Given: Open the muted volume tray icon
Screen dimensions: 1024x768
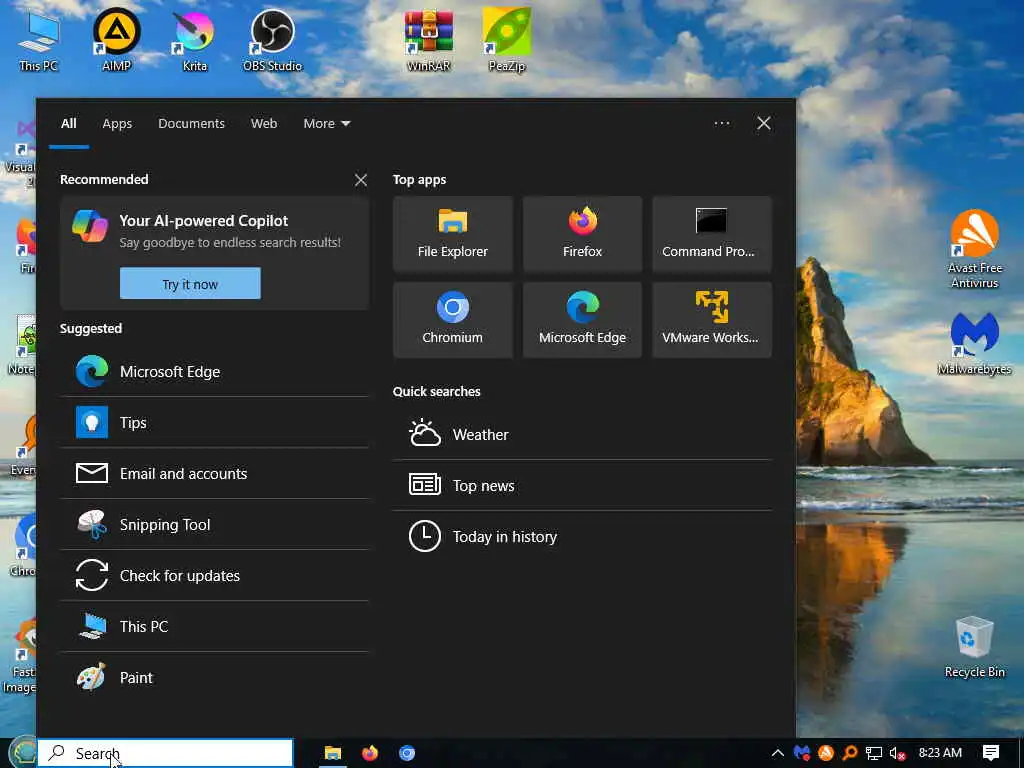Looking at the screenshot, I should point(898,753).
